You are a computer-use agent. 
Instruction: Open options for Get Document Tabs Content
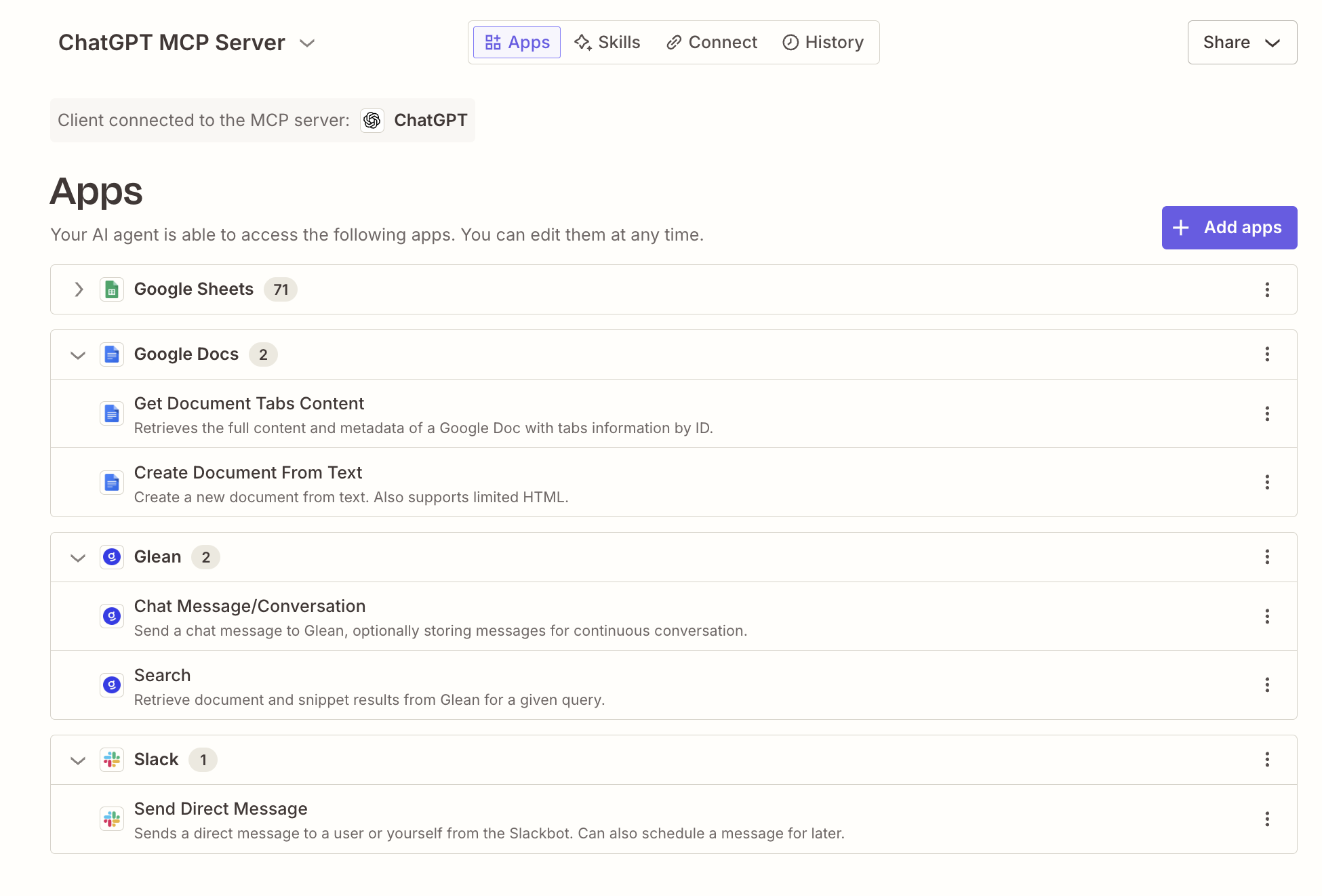pyautogui.click(x=1266, y=414)
